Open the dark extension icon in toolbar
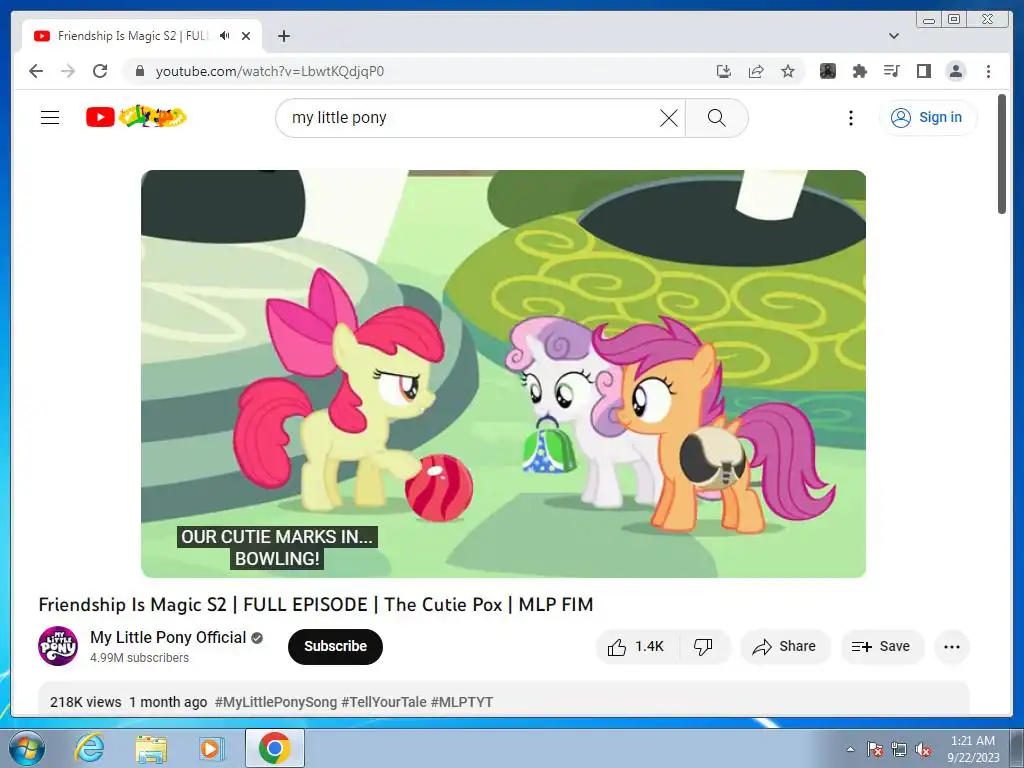Screen dimensions: 1024x768 tap(827, 71)
